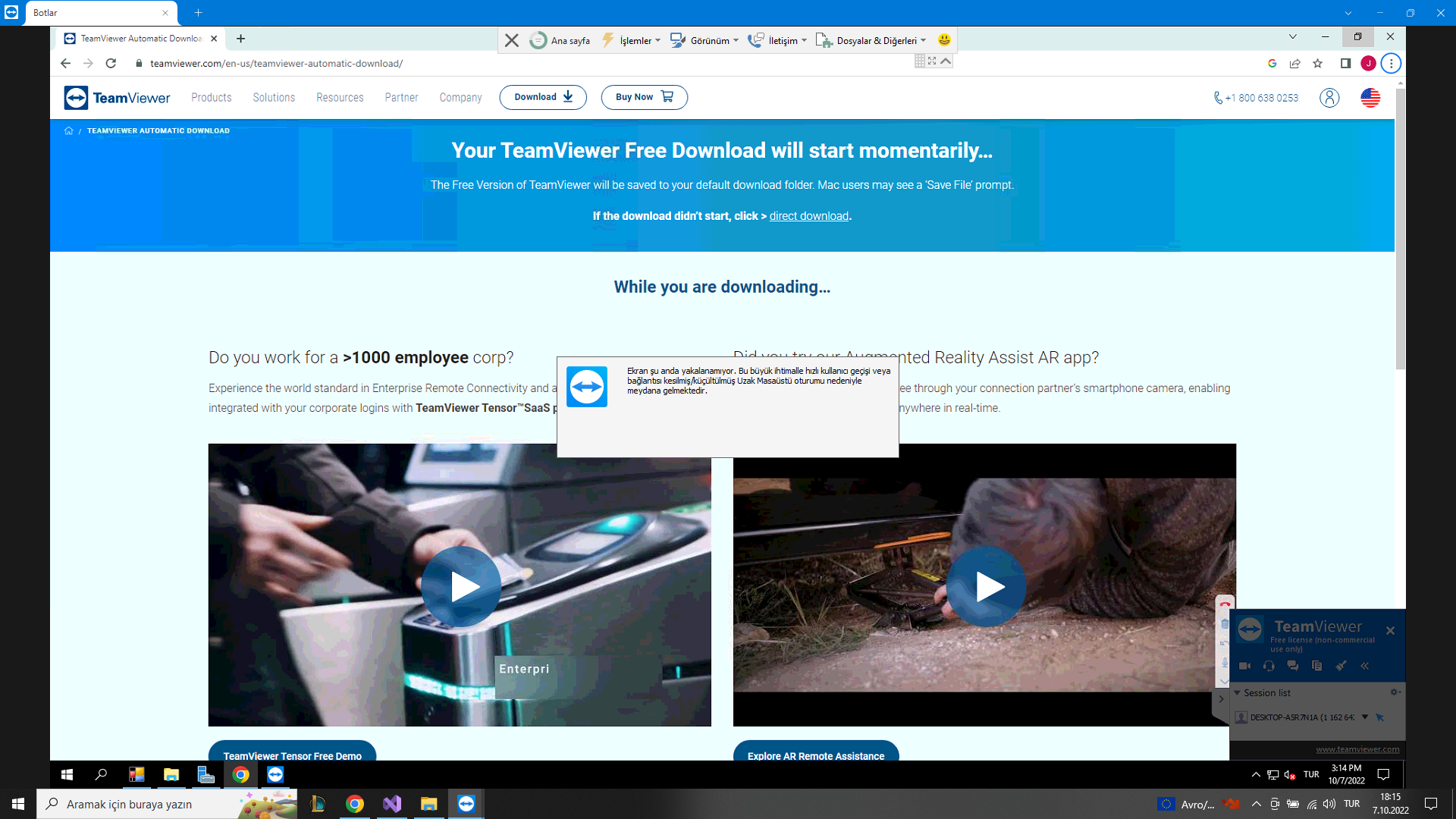Open the Ana sayfa home toolbar item

[x=560, y=40]
